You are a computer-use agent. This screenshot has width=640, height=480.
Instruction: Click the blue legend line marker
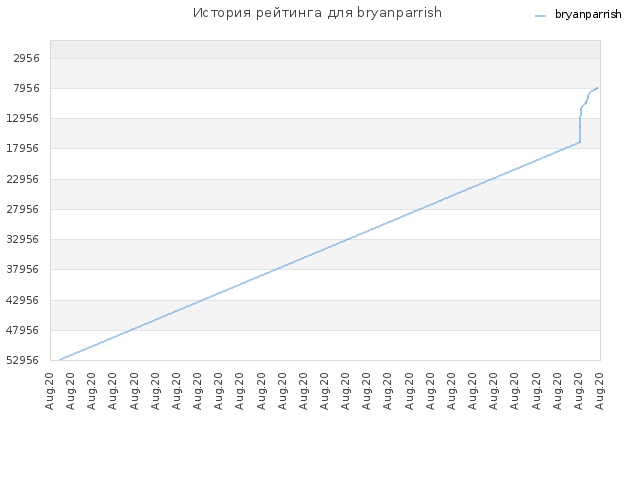(x=540, y=16)
